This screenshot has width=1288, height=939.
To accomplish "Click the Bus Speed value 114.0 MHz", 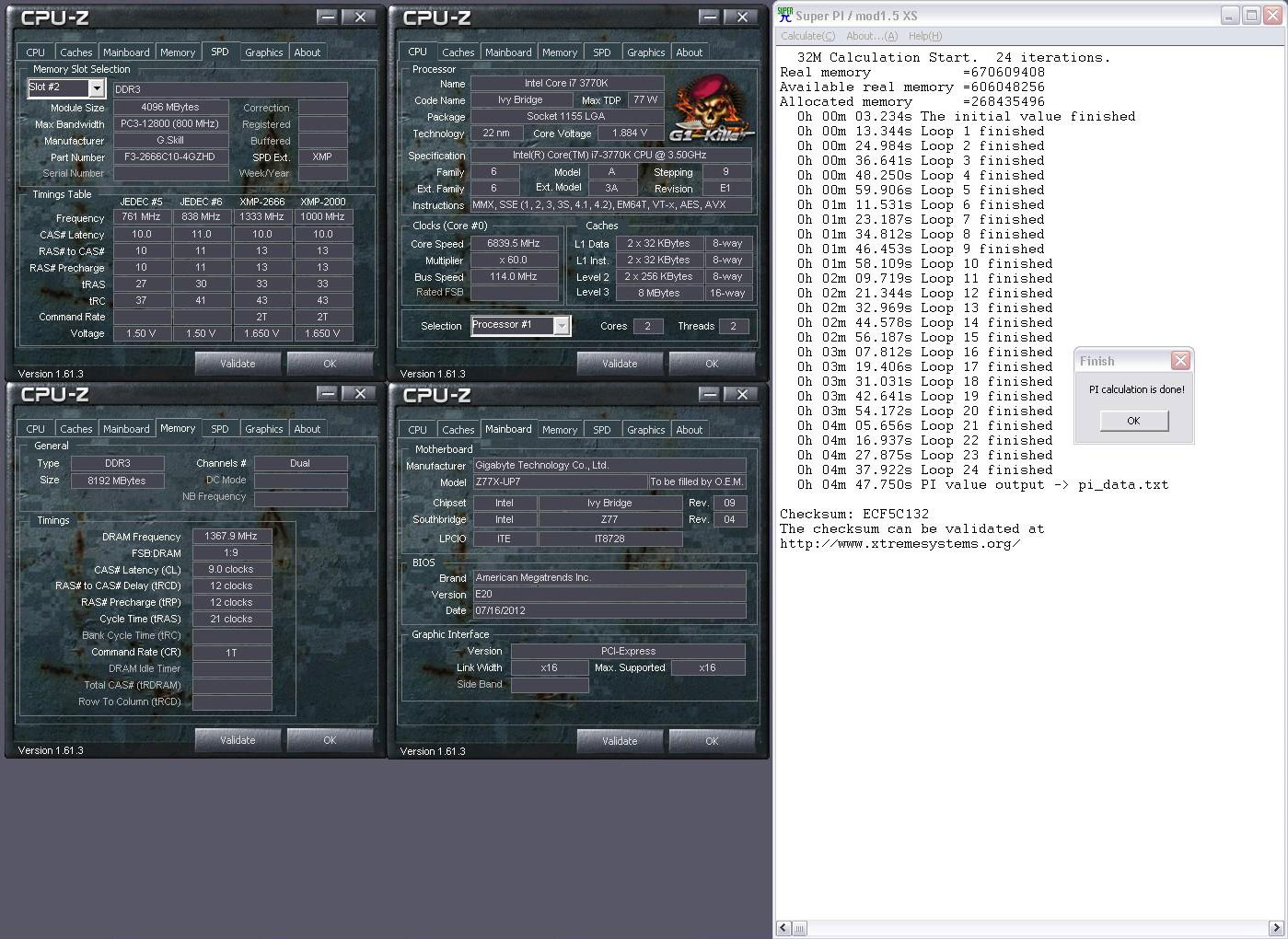I will (515, 277).
